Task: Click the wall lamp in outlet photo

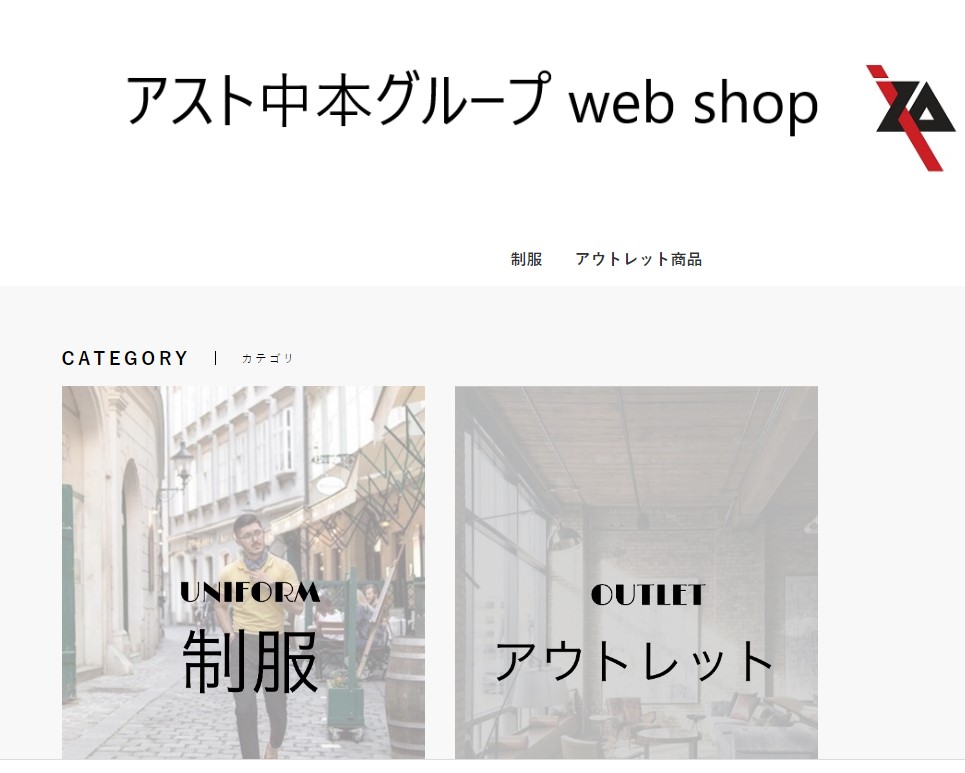Action: pyautogui.click(x=563, y=537)
